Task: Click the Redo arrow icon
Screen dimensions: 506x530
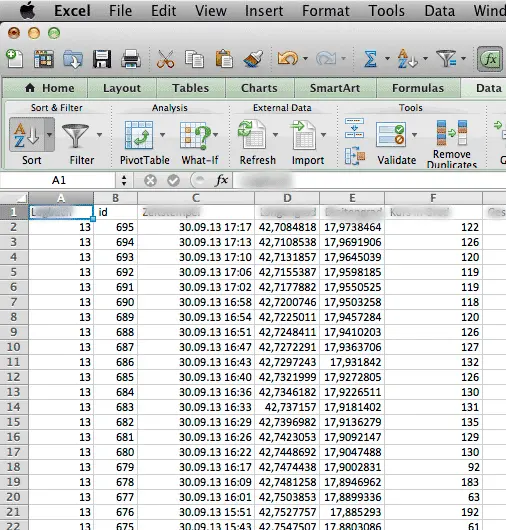Action: tap(326, 58)
